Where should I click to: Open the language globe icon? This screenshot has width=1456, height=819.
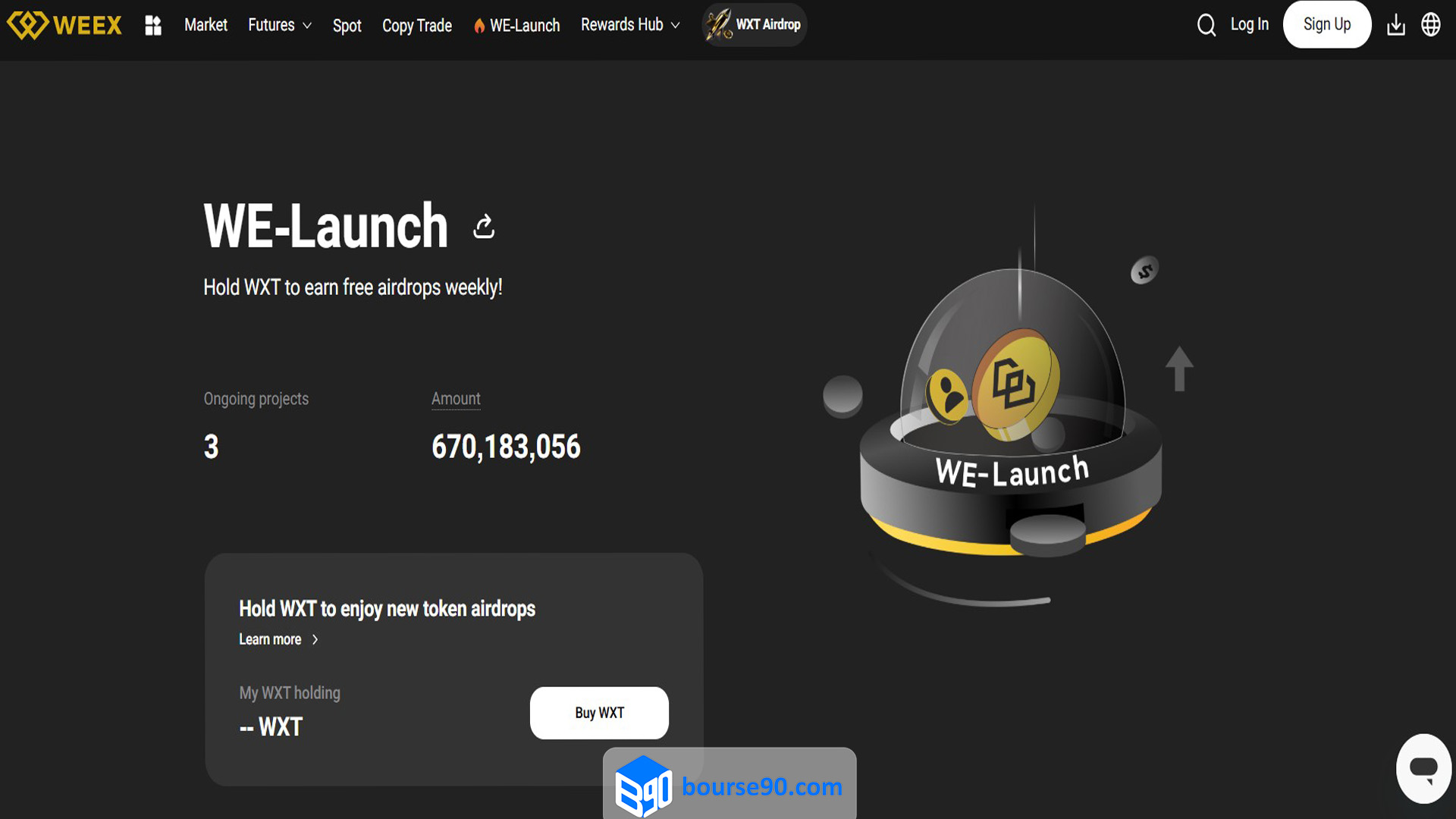click(1431, 25)
